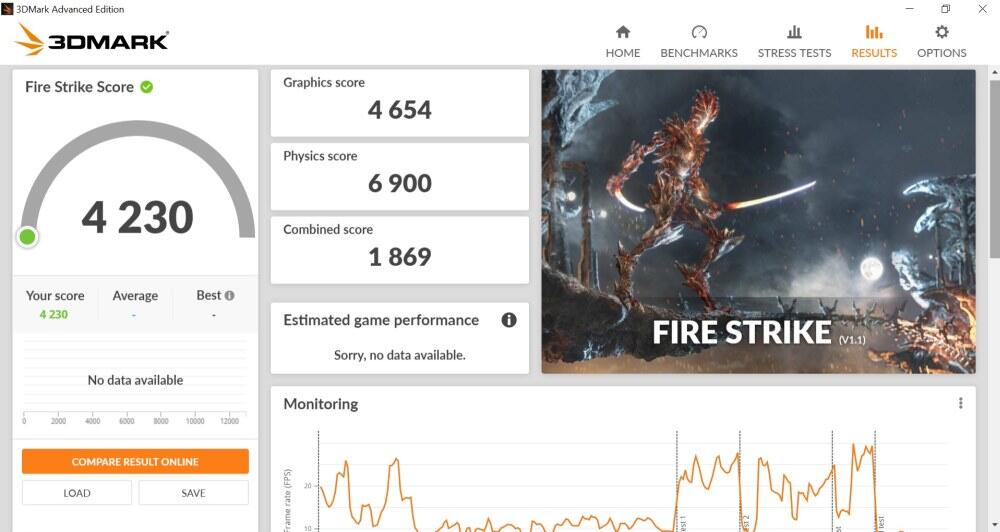Click the Estimated game performance heading
Image resolution: width=1000 pixels, height=532 pixels.
(381, 320)
